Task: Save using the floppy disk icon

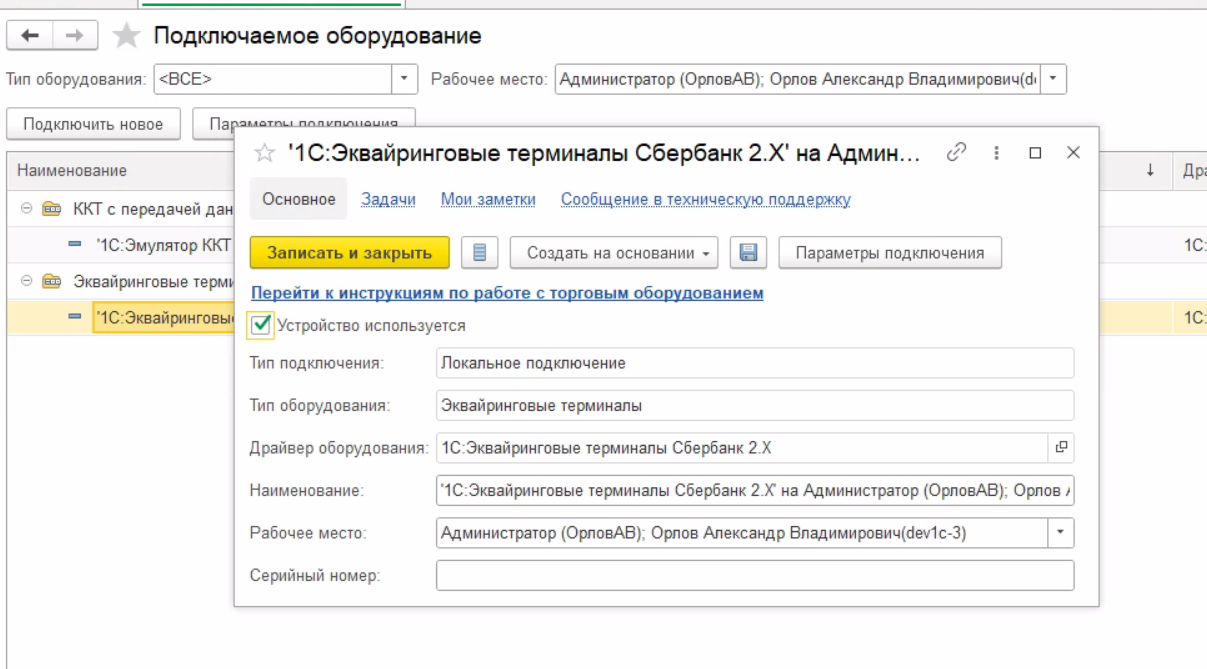Action: click(748, 253)
